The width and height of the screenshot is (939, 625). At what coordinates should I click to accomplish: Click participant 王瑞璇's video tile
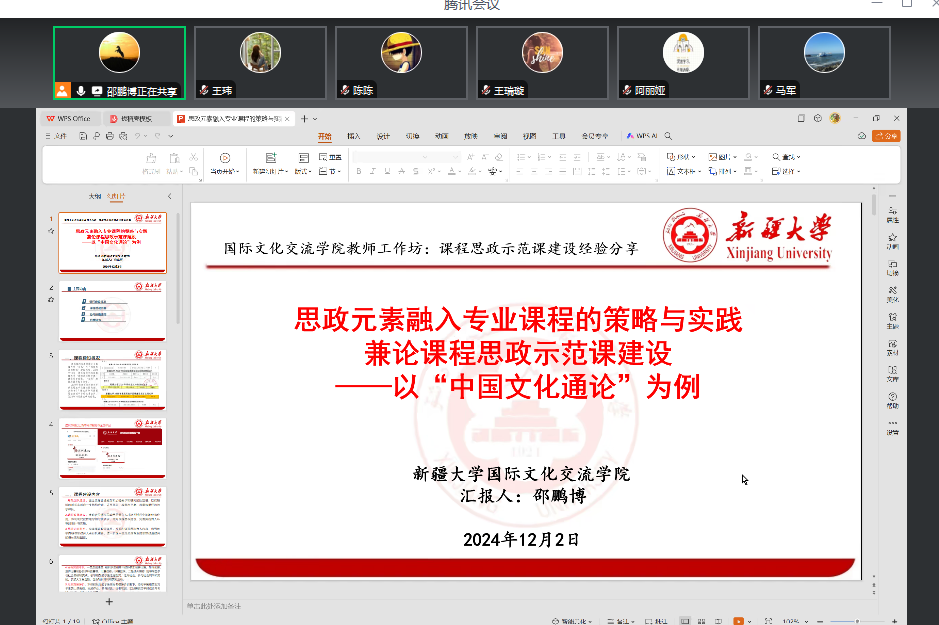coord(542,61)
